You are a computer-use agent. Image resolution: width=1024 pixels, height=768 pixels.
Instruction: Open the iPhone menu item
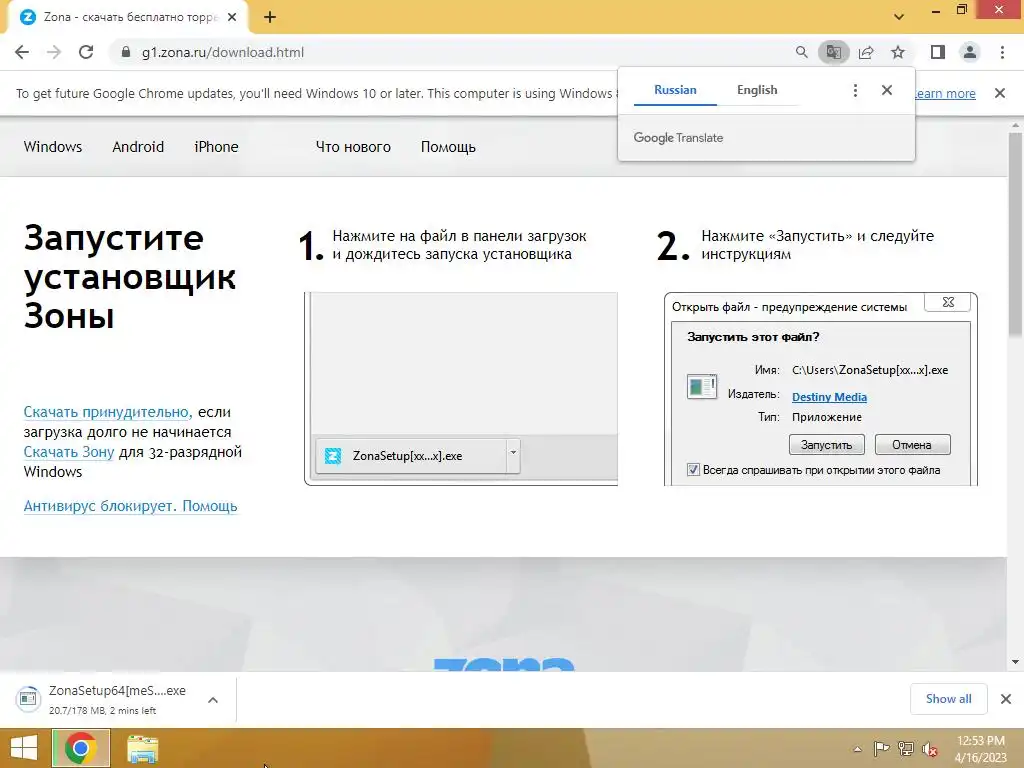[x=216, y=147]
